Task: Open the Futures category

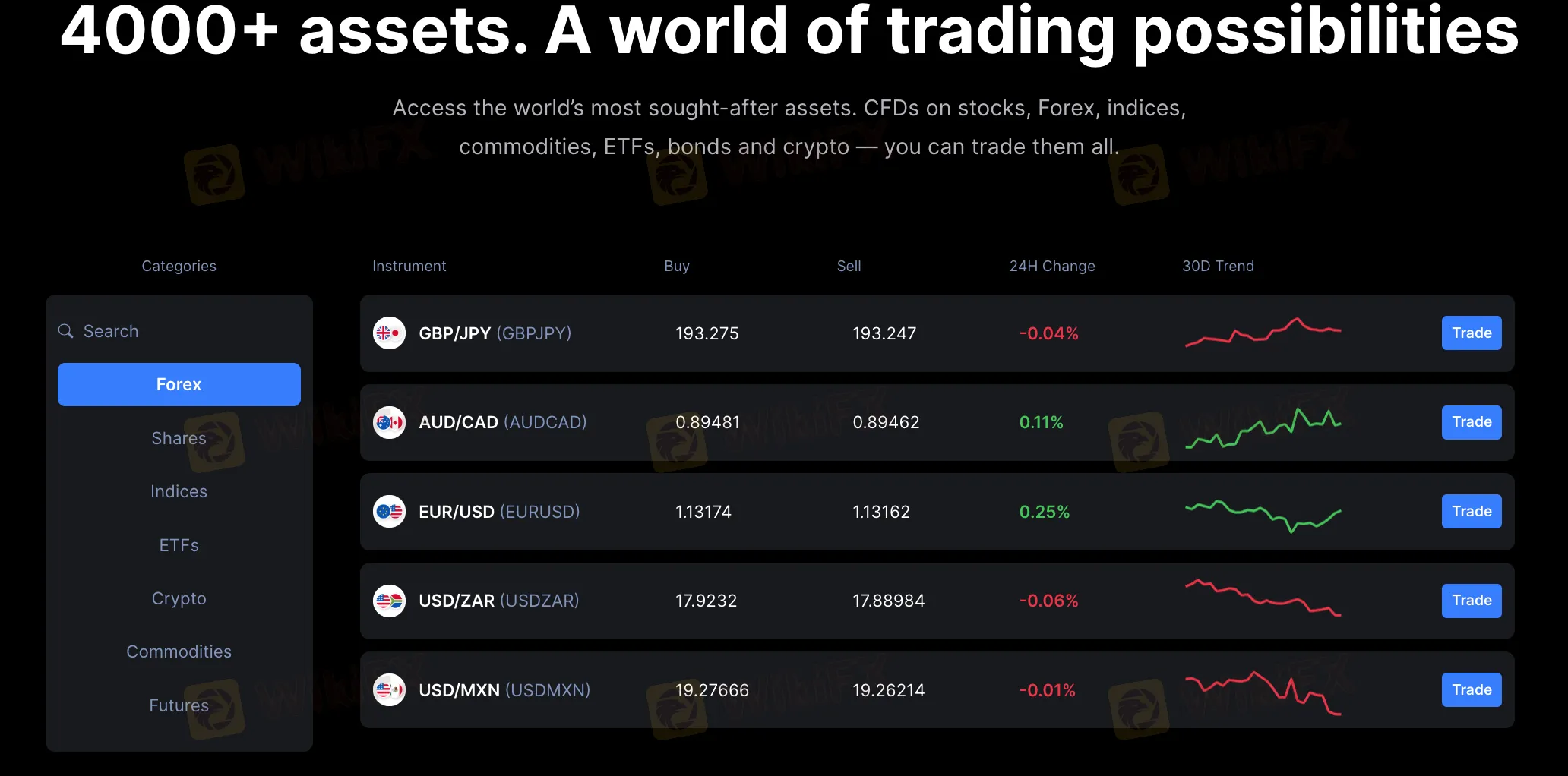Action: pos(179,705)
